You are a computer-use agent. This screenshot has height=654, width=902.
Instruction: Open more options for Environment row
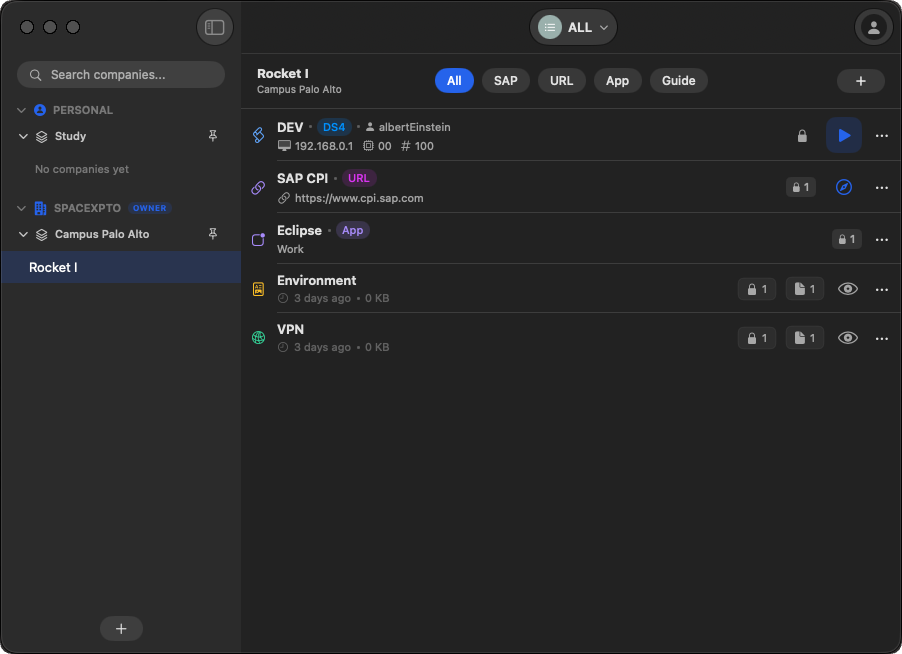click(x=882, y=289)
